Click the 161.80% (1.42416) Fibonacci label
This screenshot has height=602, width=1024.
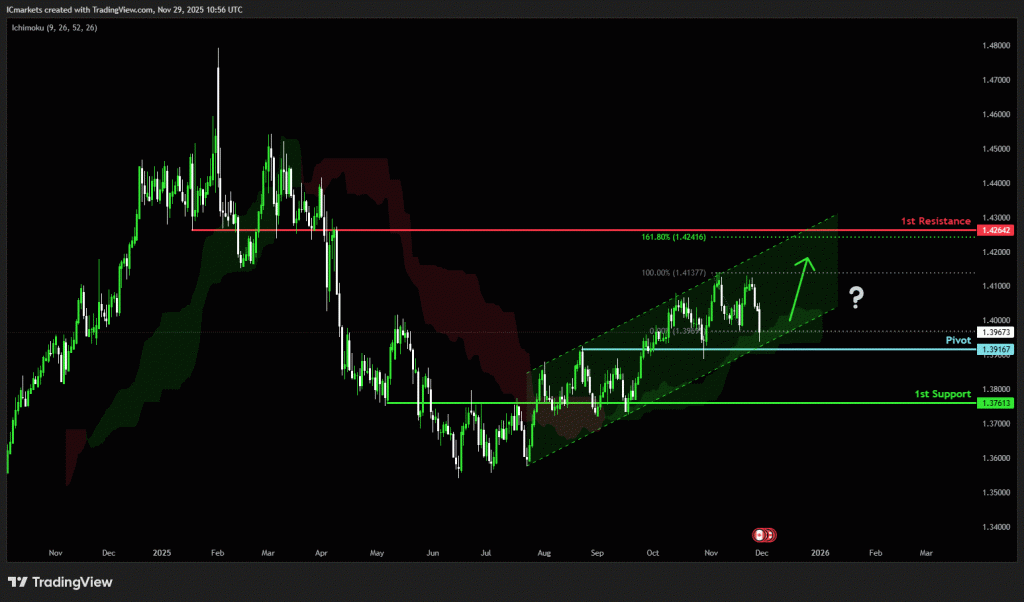(674, 238)
